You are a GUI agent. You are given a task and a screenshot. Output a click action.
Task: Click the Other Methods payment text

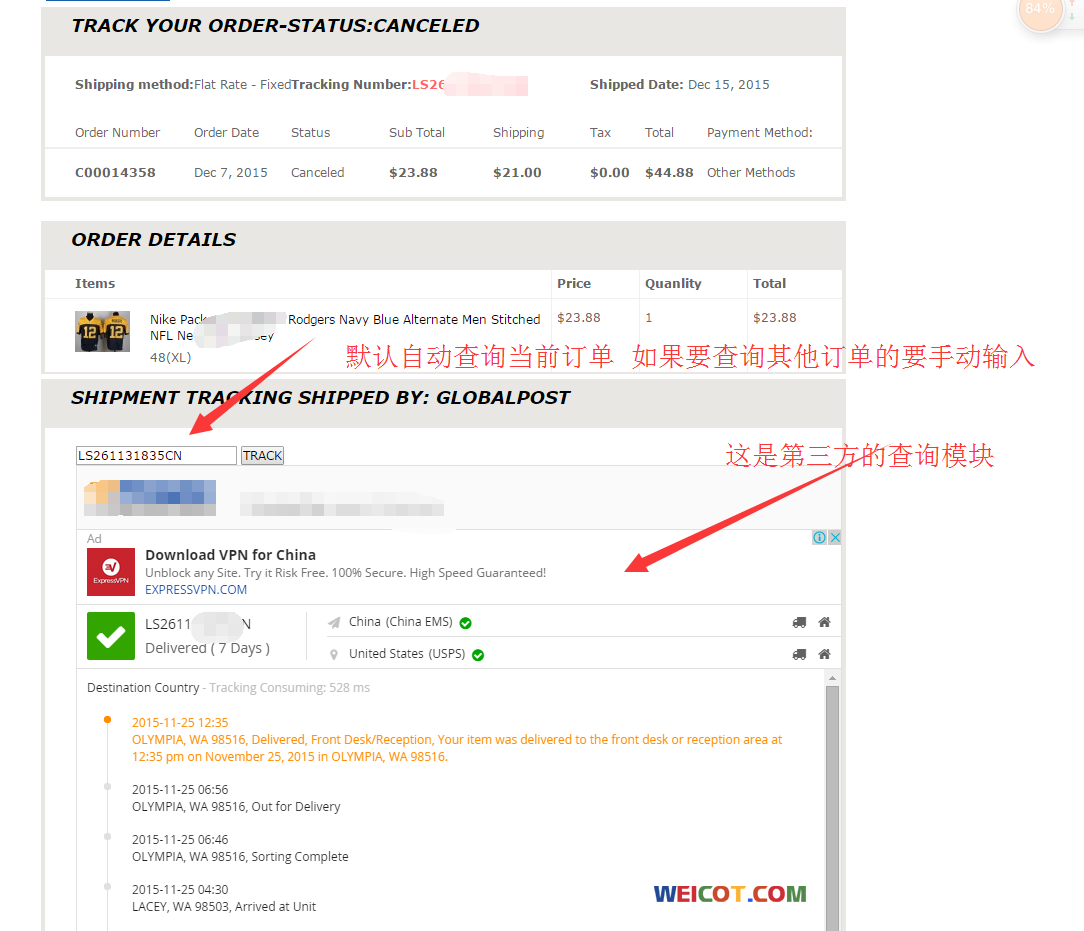click(751, 173)
